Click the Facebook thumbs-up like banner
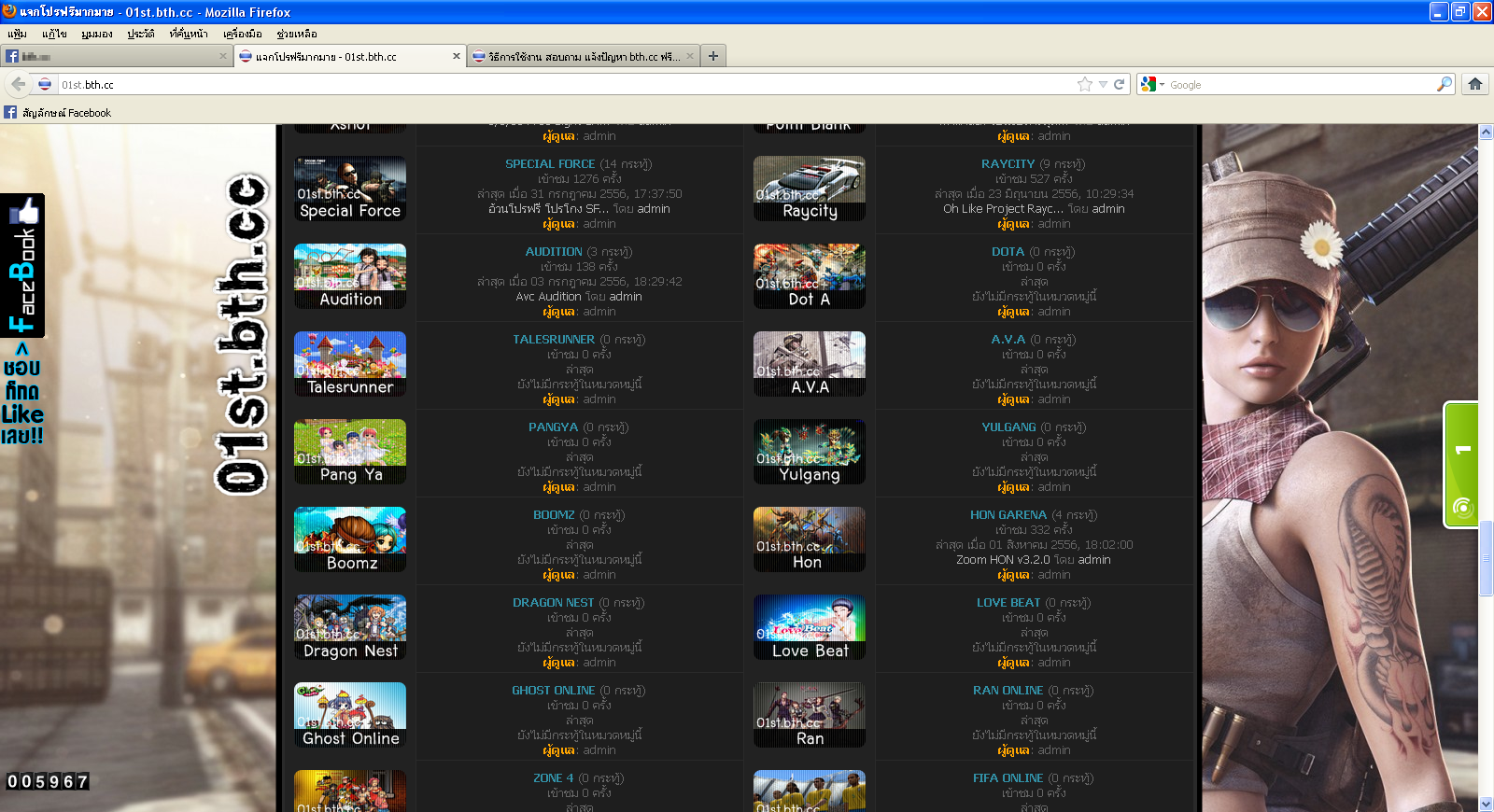 [x=22, y=265]
